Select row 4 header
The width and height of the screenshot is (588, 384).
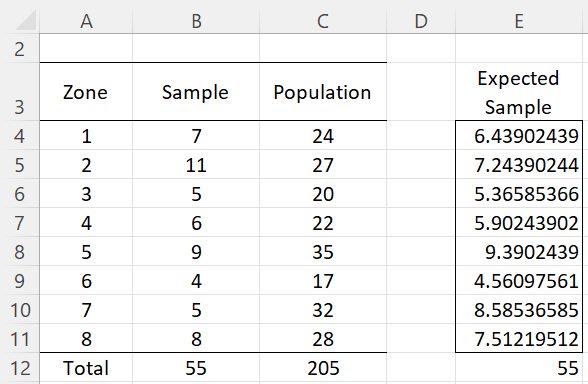tap(20, 135)
